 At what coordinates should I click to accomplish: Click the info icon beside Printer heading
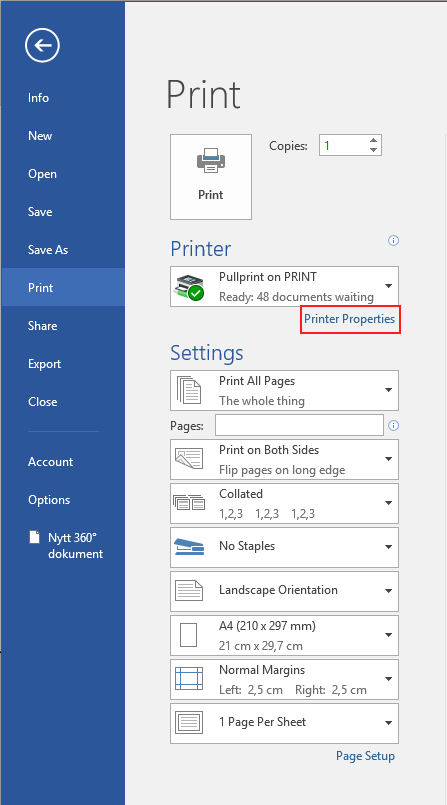[x=394, y=240]
